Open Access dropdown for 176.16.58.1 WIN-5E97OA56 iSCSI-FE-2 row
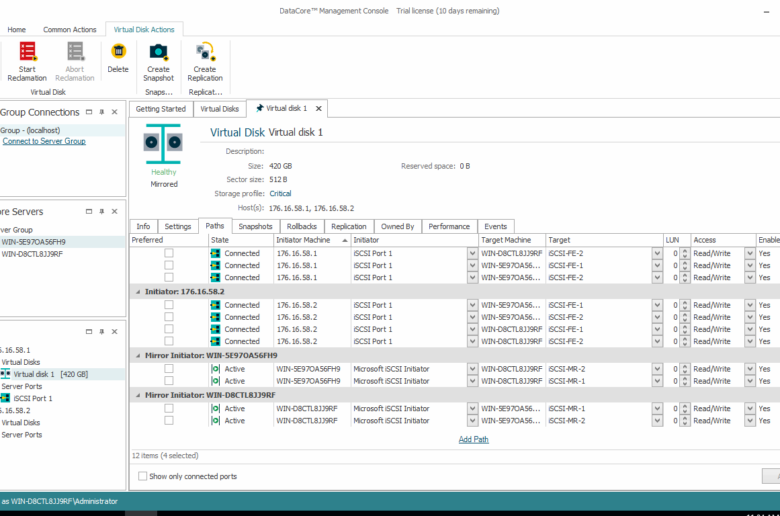The width and height of the screenshot is (780, 516). (750, 278)
